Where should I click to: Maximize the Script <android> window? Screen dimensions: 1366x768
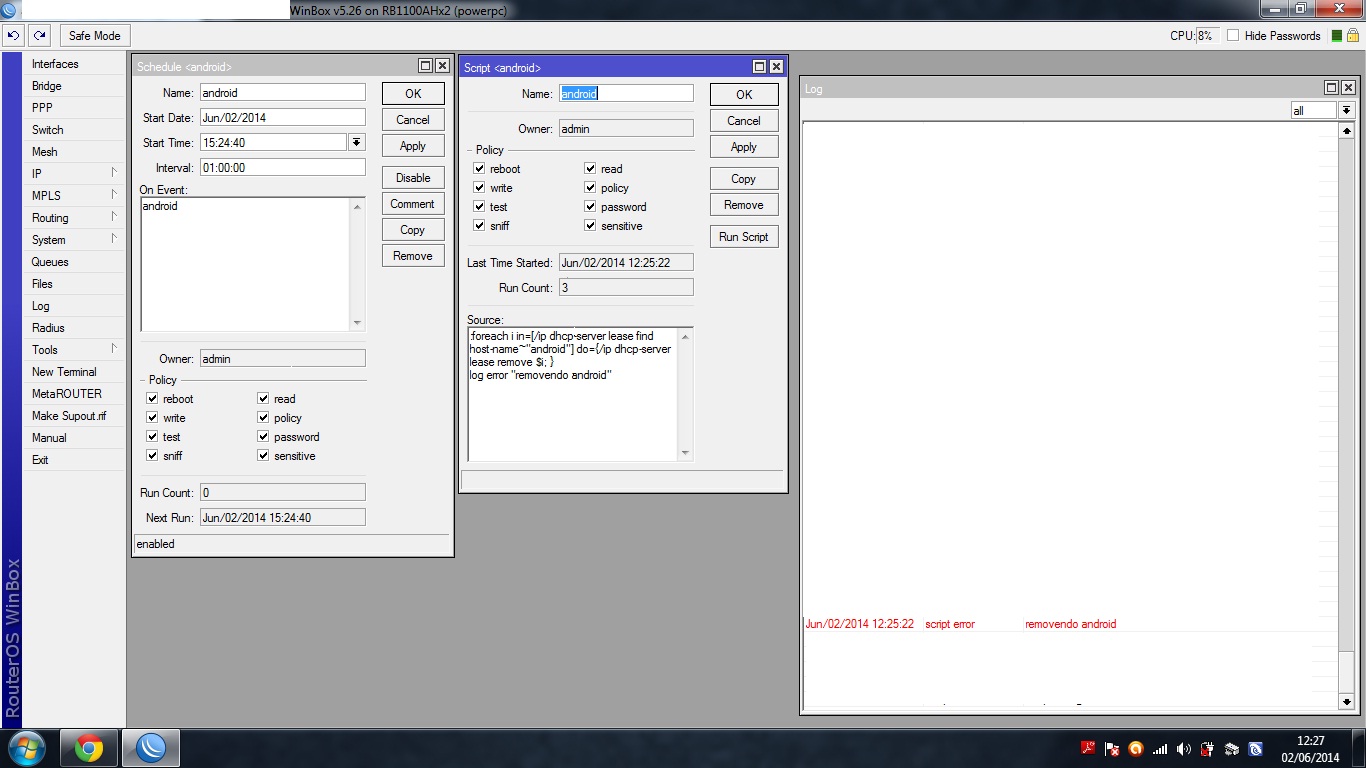759,67
